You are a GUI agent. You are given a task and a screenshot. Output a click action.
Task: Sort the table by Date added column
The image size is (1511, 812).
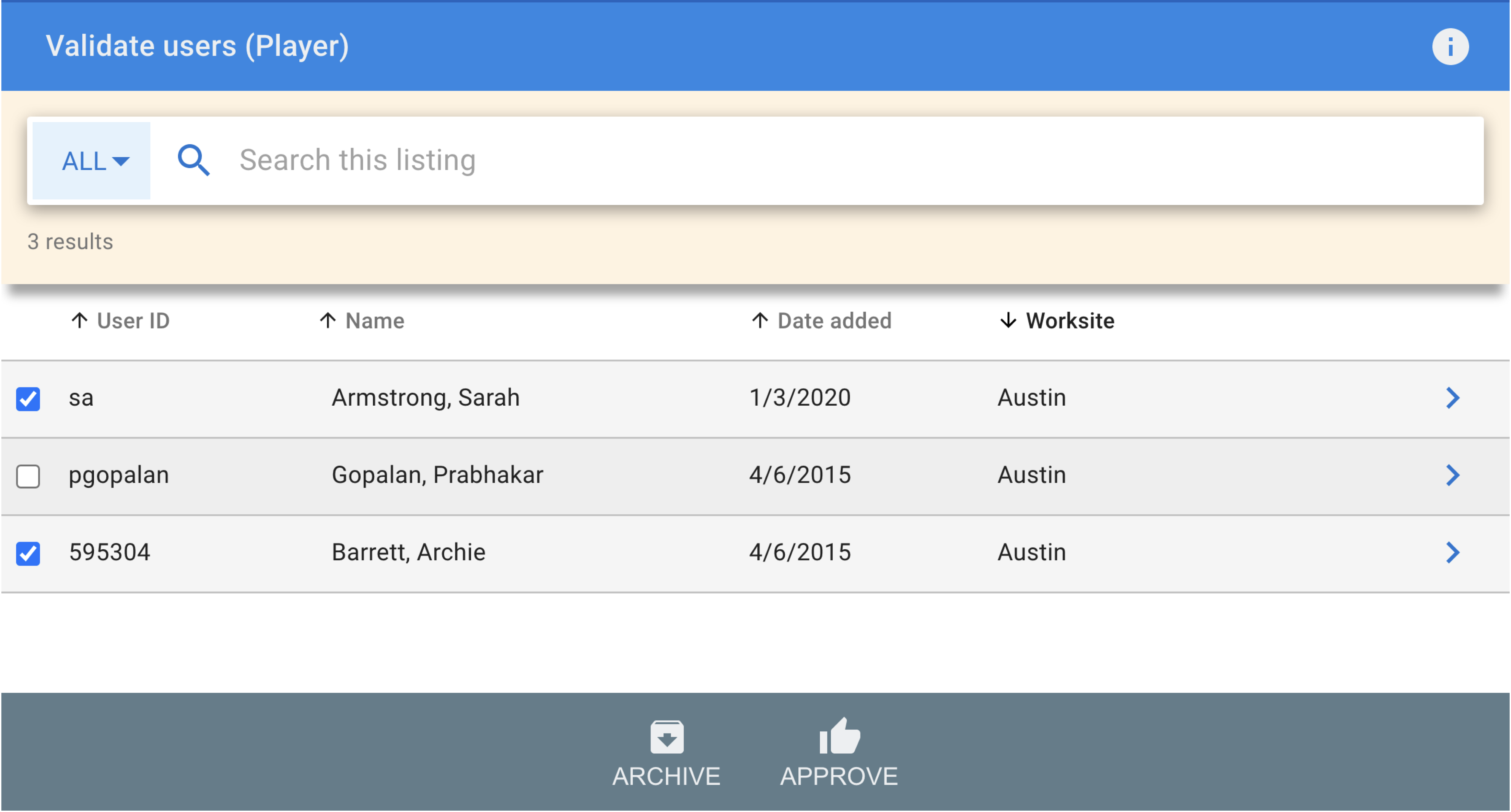point(834,321)
